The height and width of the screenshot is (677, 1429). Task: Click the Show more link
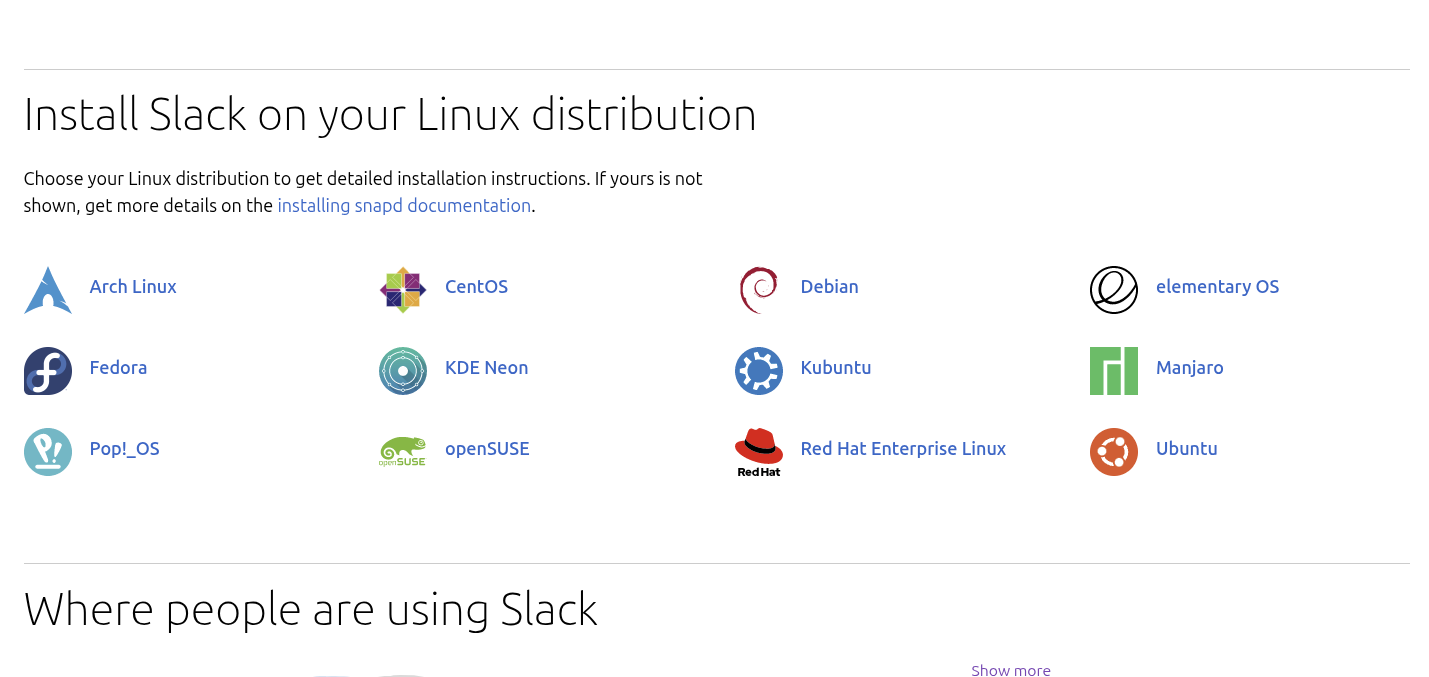tap(1011, 670)
